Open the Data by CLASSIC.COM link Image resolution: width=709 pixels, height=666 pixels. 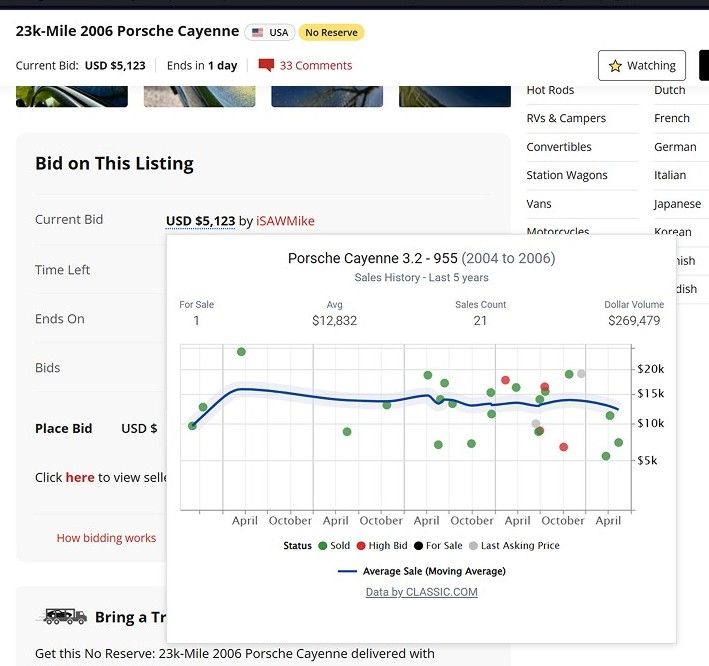click(421, 592)
